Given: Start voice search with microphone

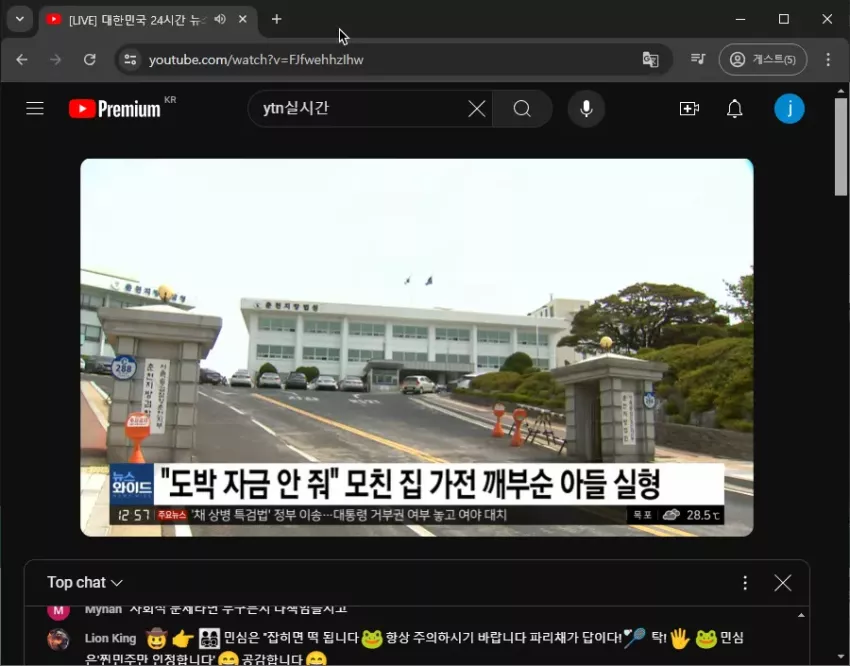Looking at the screenshot, I should 586,108.
